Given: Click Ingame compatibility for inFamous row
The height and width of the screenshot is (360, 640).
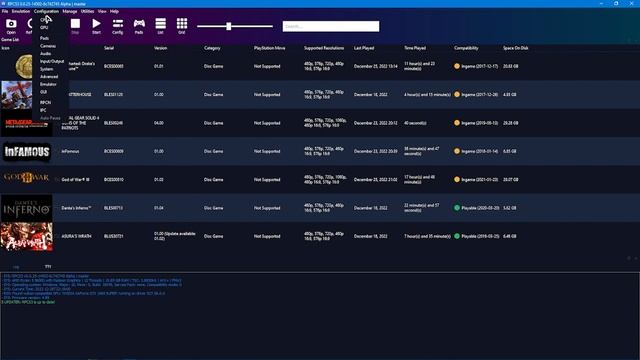Looking at the screenshot, I should click(476, 151).
